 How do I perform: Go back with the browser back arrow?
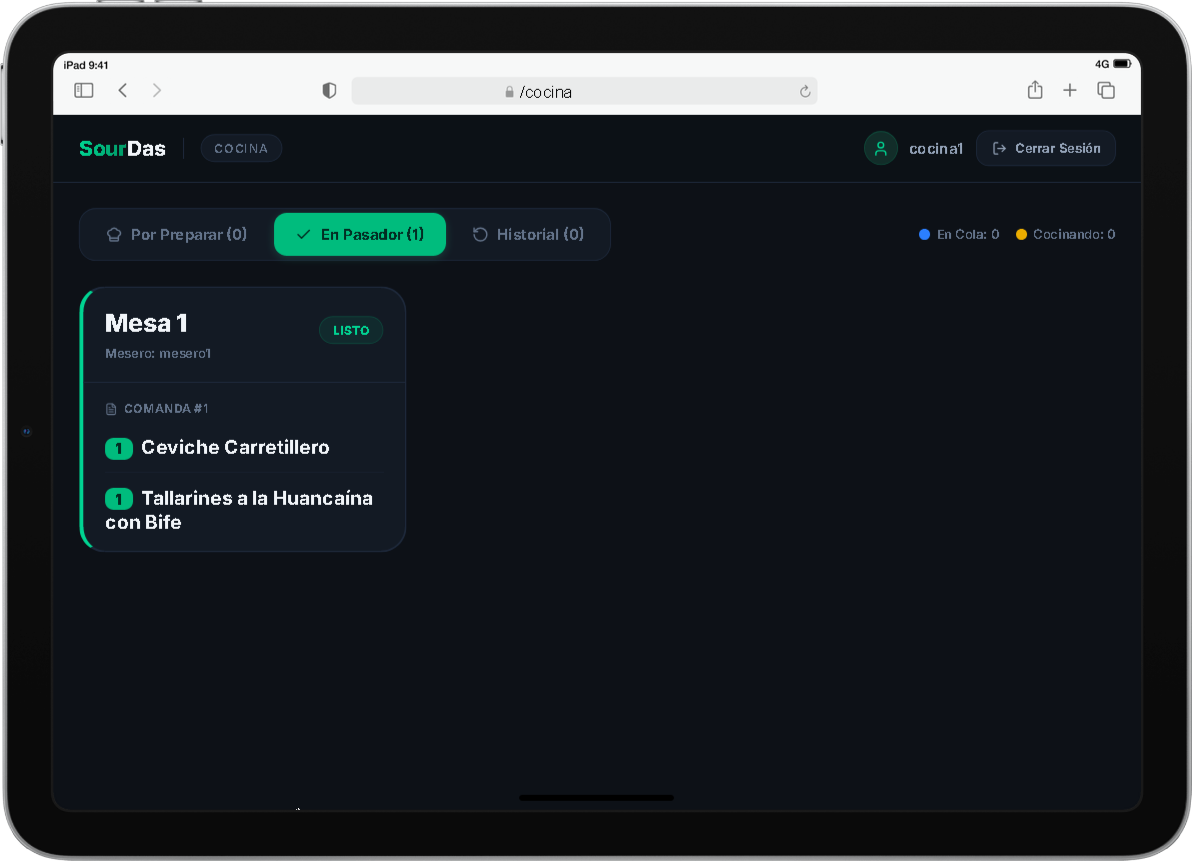pyautogui.click(x=122, y=90)
